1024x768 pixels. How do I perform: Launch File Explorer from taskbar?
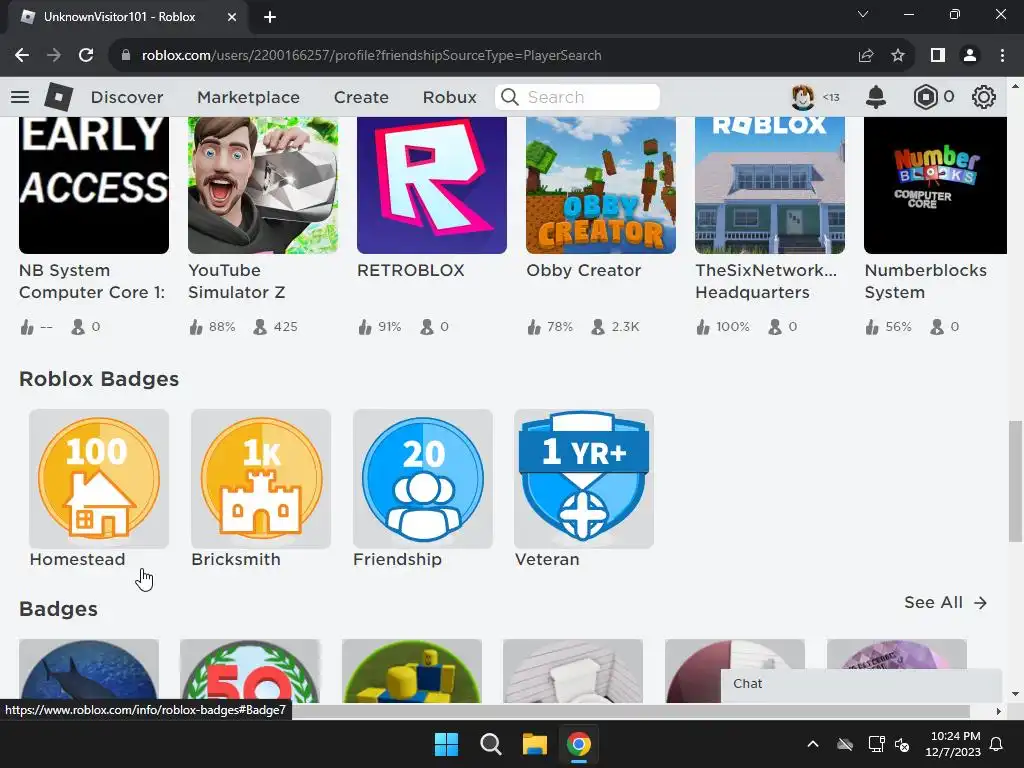pyautogui.click(x=534, y=744)
